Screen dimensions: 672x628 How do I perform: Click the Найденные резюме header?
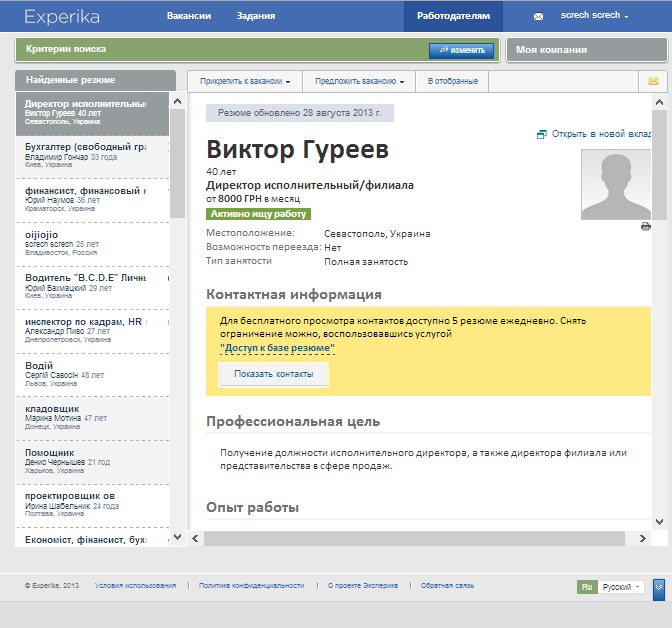[x=95, y=80]
